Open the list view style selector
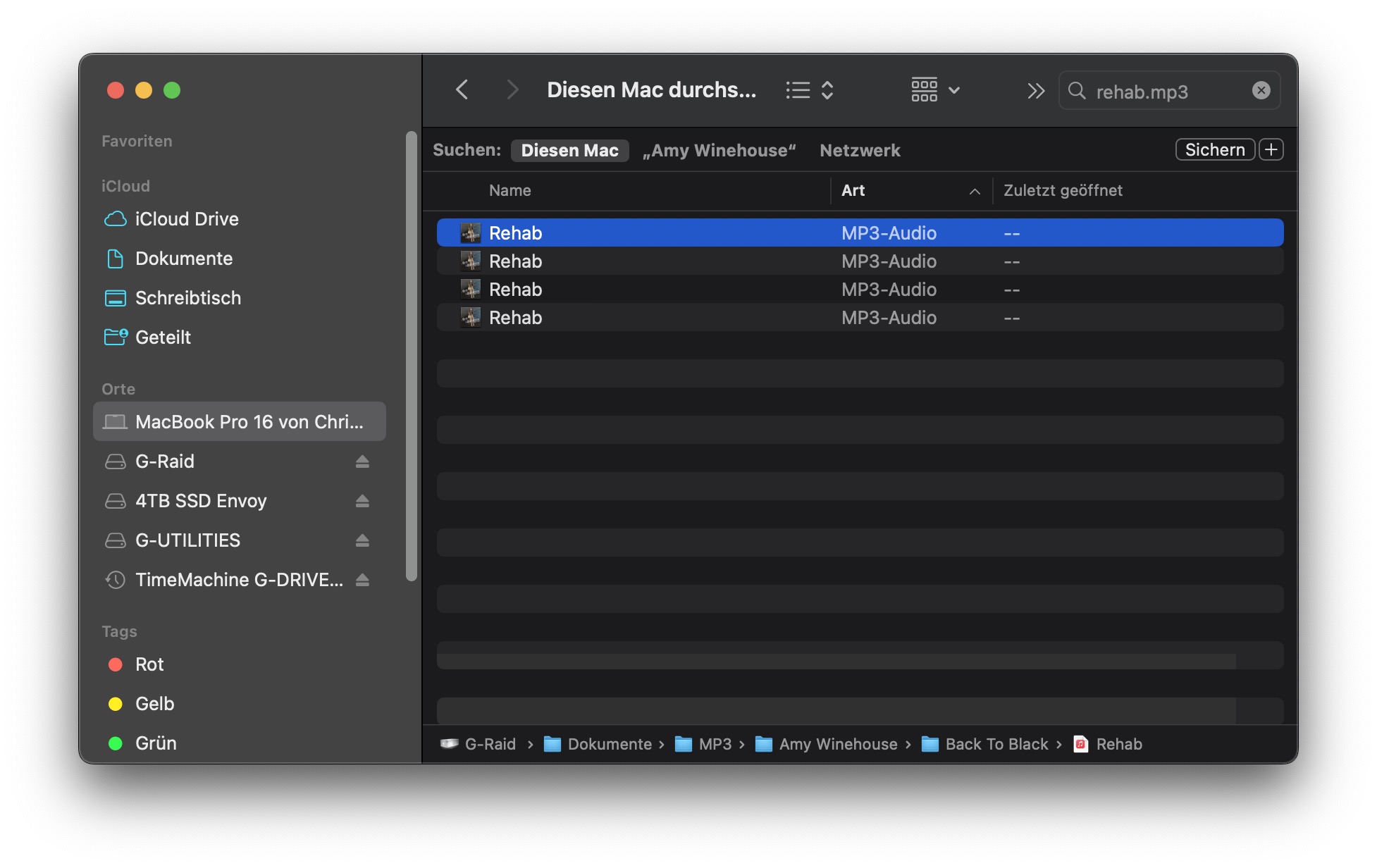The width and height of the screenshot is (1377, 868). pos(810,90)
